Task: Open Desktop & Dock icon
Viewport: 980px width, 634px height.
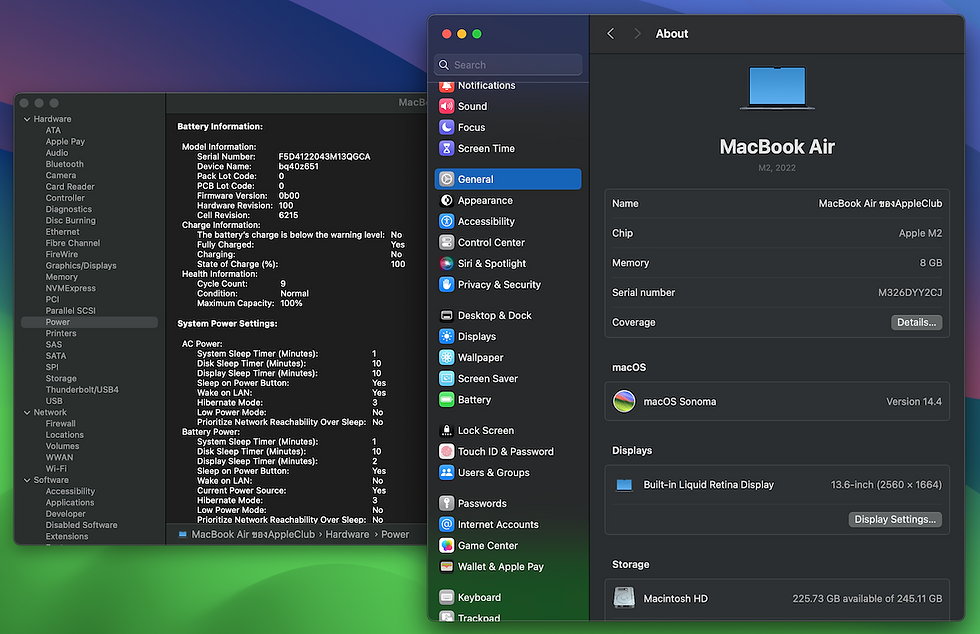Action: point(446,316)
